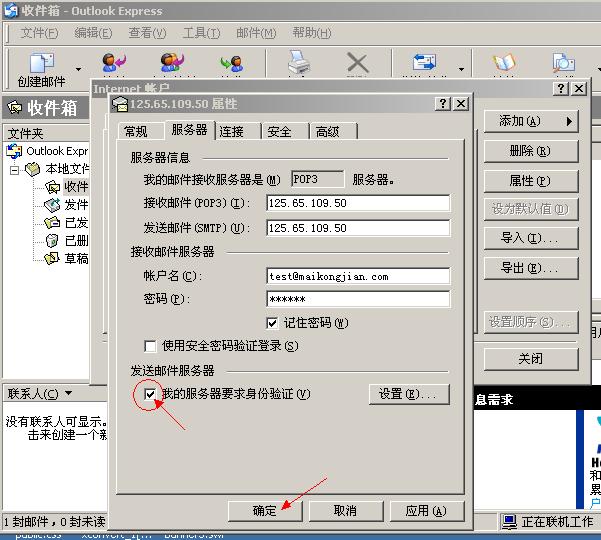Click the account name (帐户名) field
The width and height of the screenshot is (601, 540).
coord(358,276)
